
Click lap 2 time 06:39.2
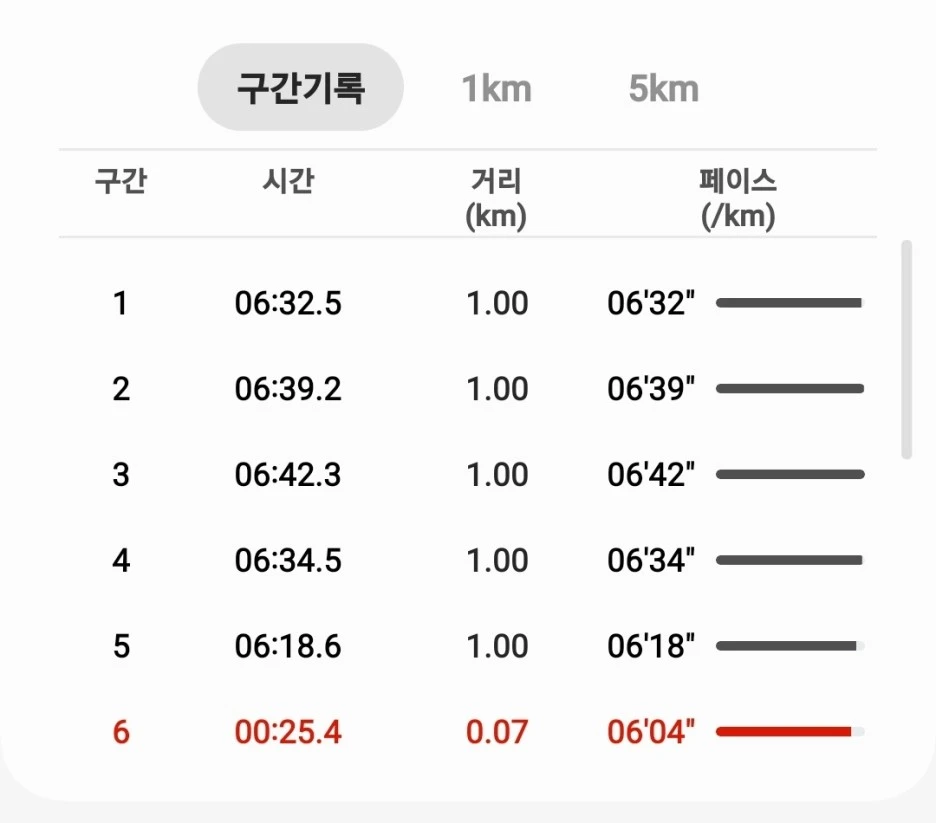[288, 389]
